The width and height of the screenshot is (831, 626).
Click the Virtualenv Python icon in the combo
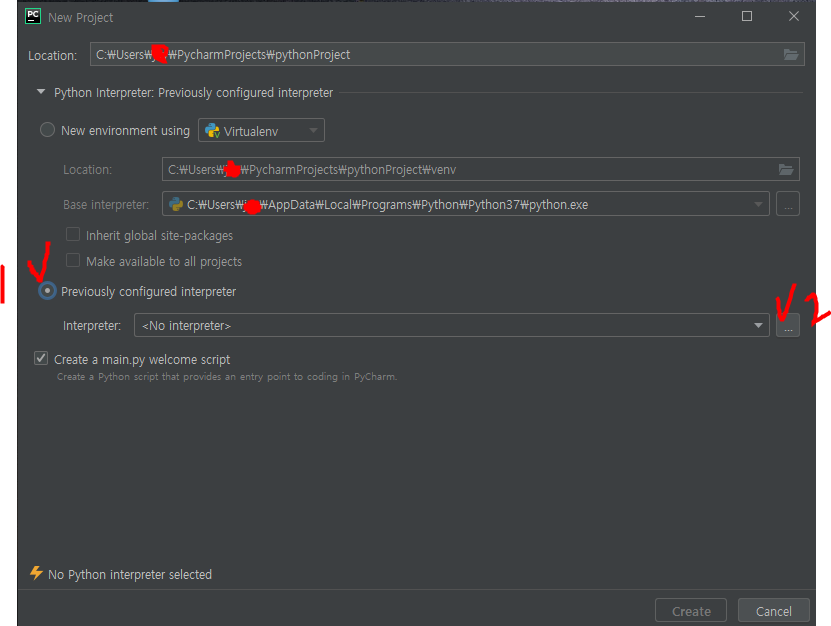(213, 130)
